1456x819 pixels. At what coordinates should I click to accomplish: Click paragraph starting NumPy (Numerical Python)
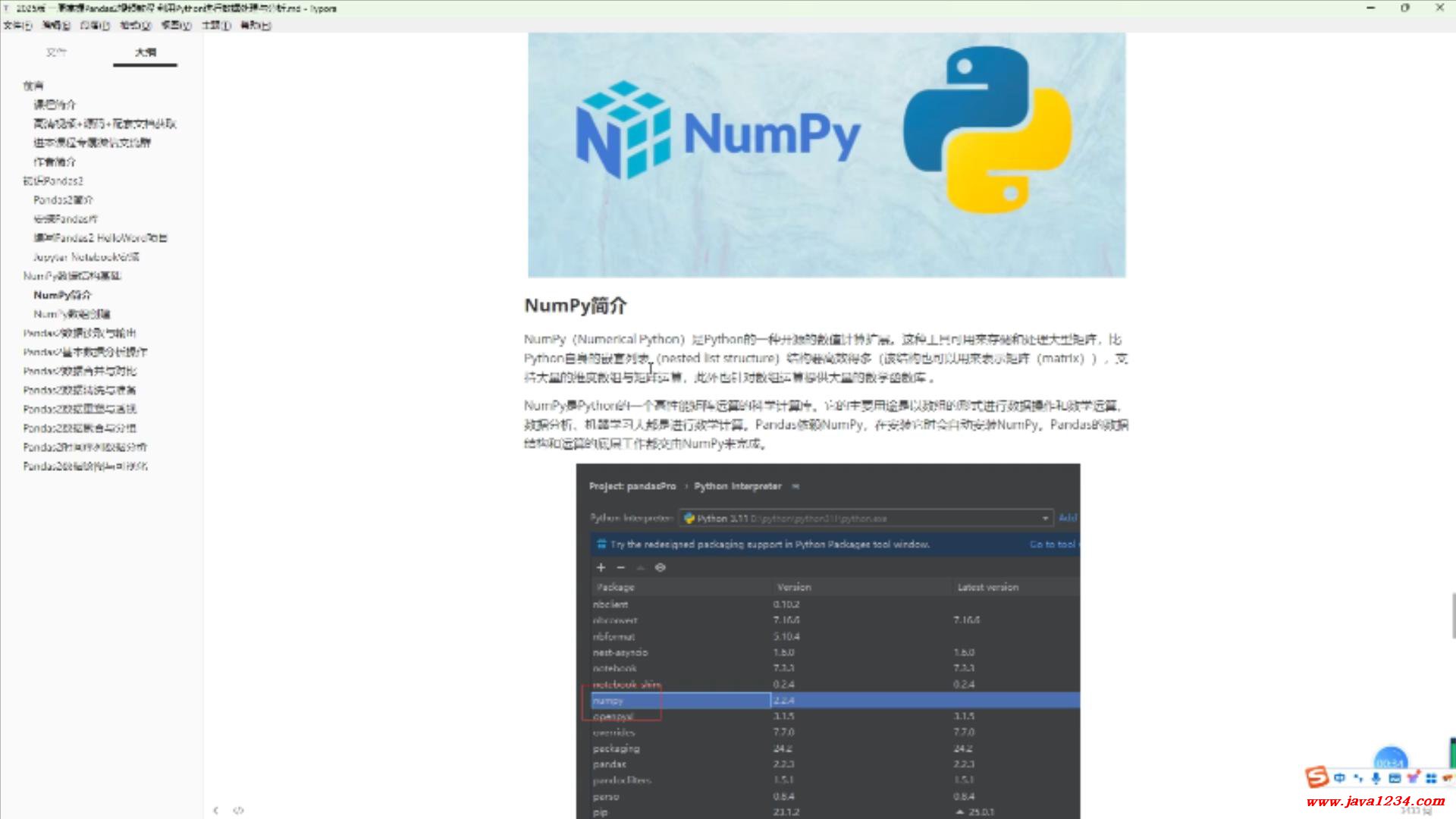point(826,358)
